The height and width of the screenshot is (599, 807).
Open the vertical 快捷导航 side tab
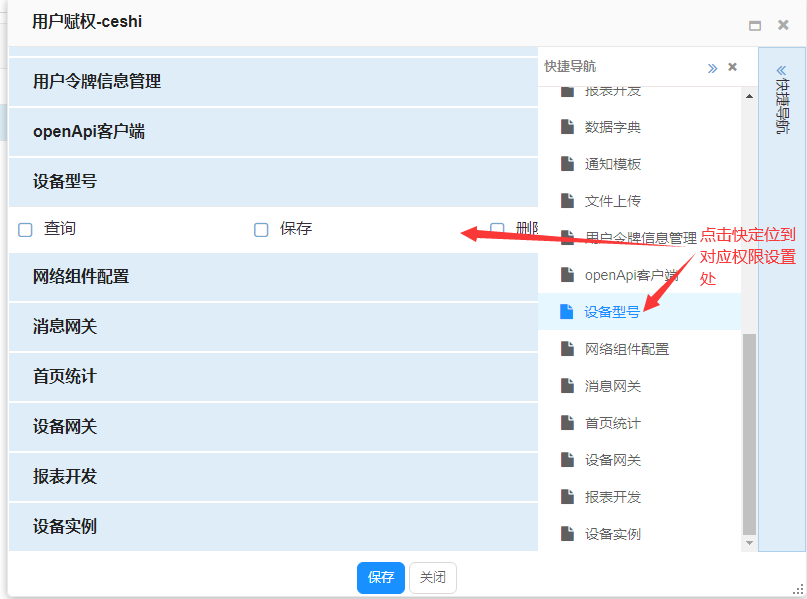781,100
